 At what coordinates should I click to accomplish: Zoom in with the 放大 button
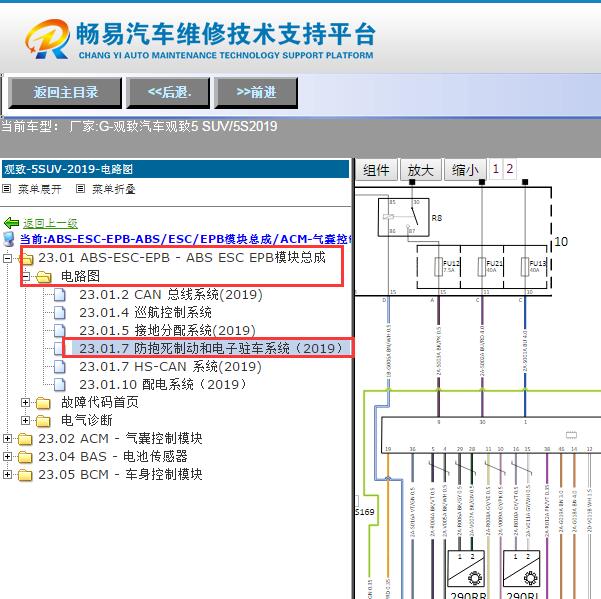pyautogui.click(x=421, y=169)
